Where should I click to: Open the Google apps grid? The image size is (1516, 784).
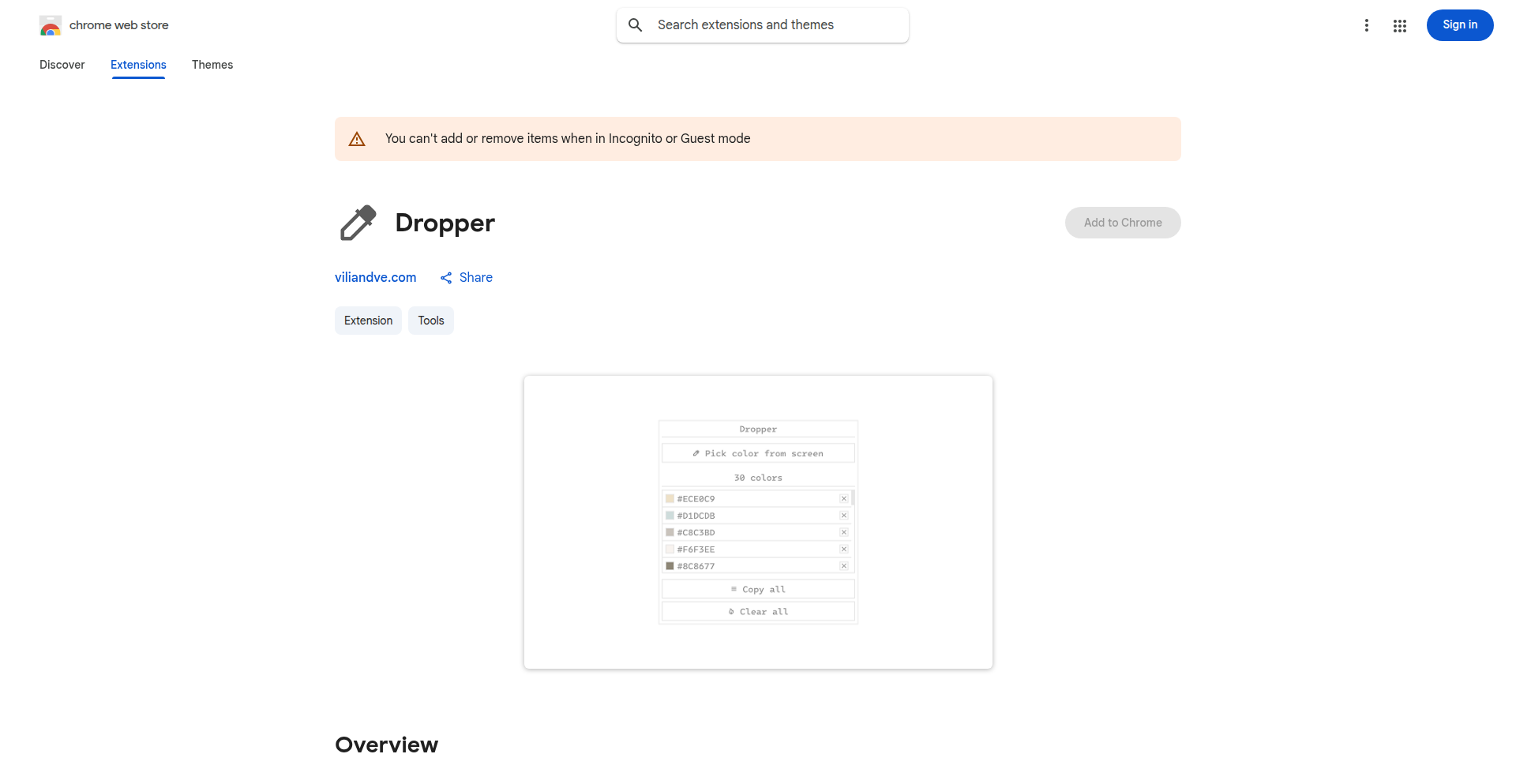point(1401,25)
